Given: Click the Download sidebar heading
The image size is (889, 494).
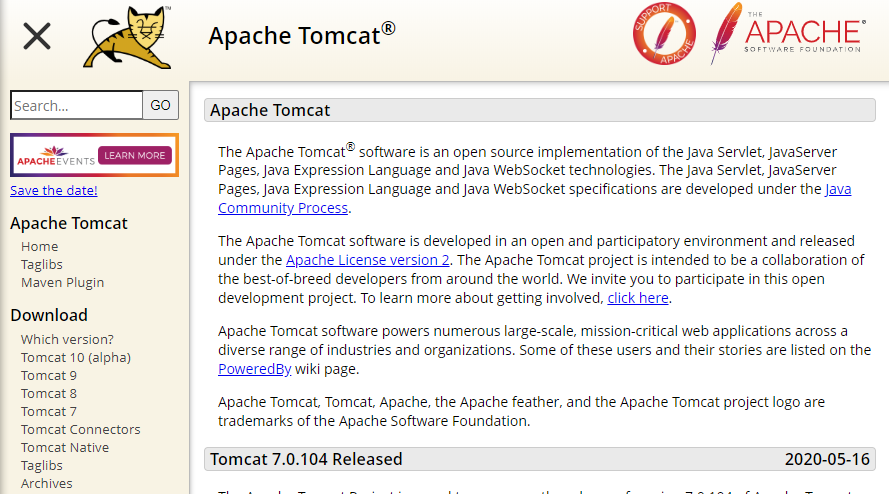Looking at the screenshot, I should (49, 315).
